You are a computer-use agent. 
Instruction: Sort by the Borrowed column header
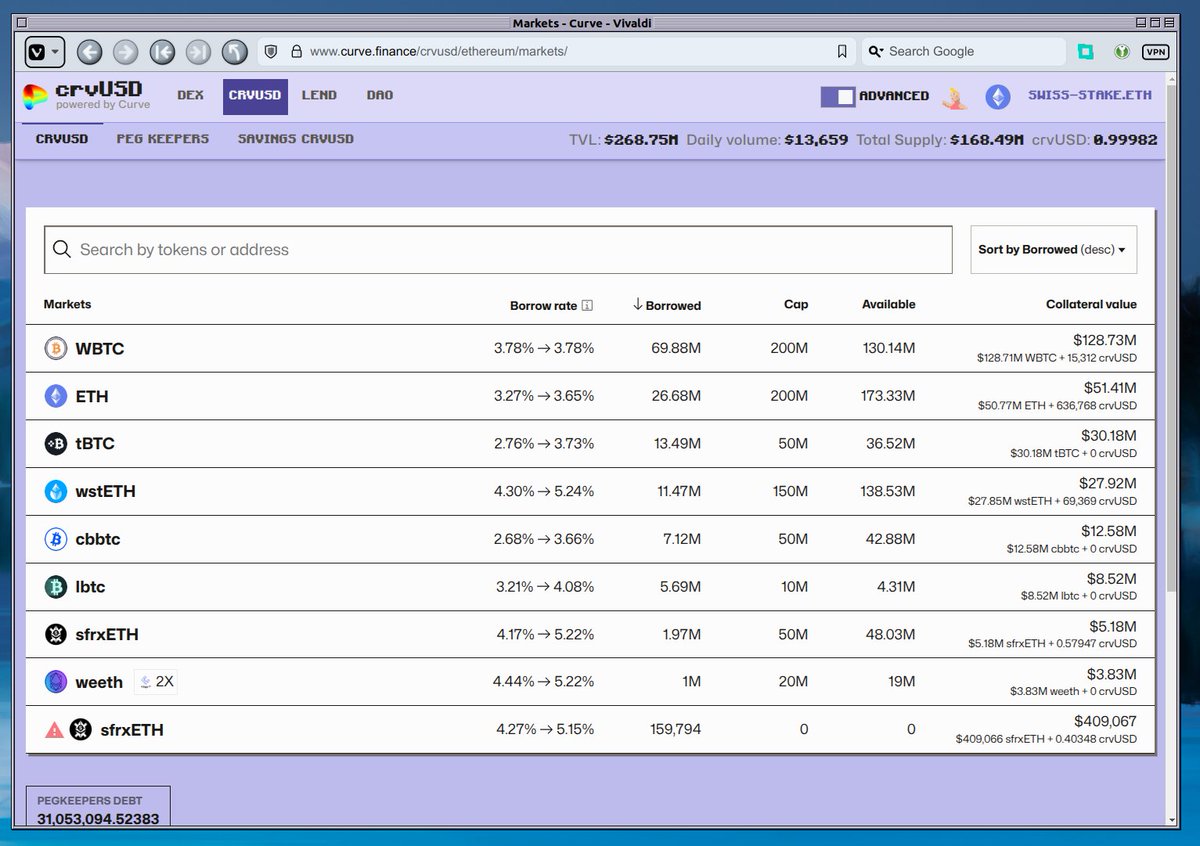coord(666,305)
